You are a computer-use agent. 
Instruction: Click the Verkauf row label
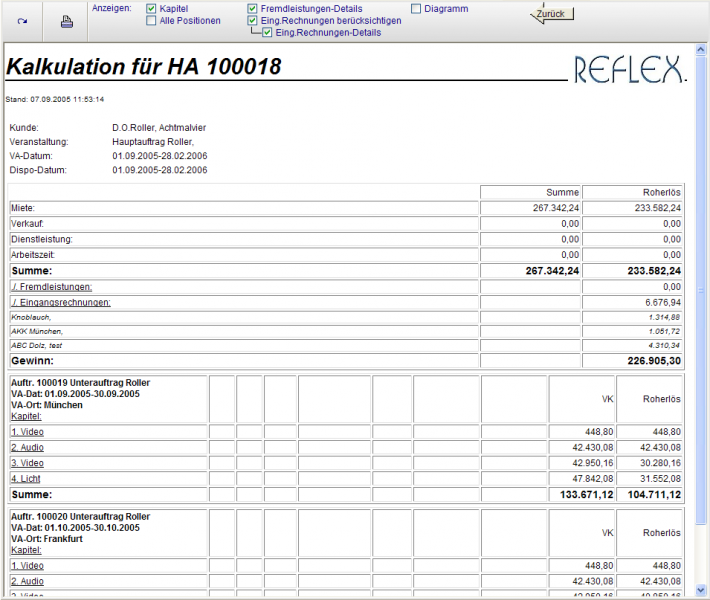27,224
